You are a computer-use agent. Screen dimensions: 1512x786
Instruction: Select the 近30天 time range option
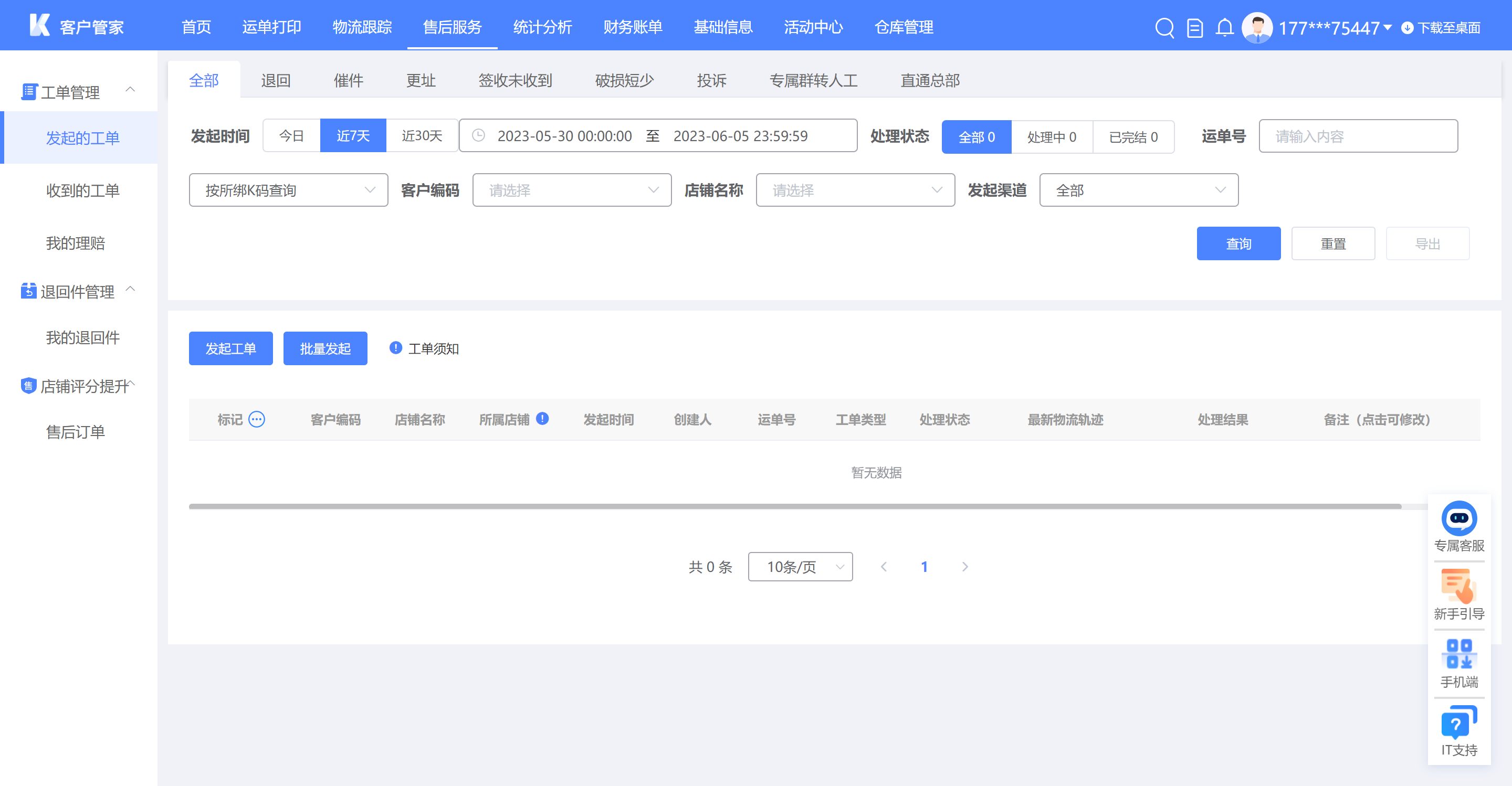pos(422,135)
